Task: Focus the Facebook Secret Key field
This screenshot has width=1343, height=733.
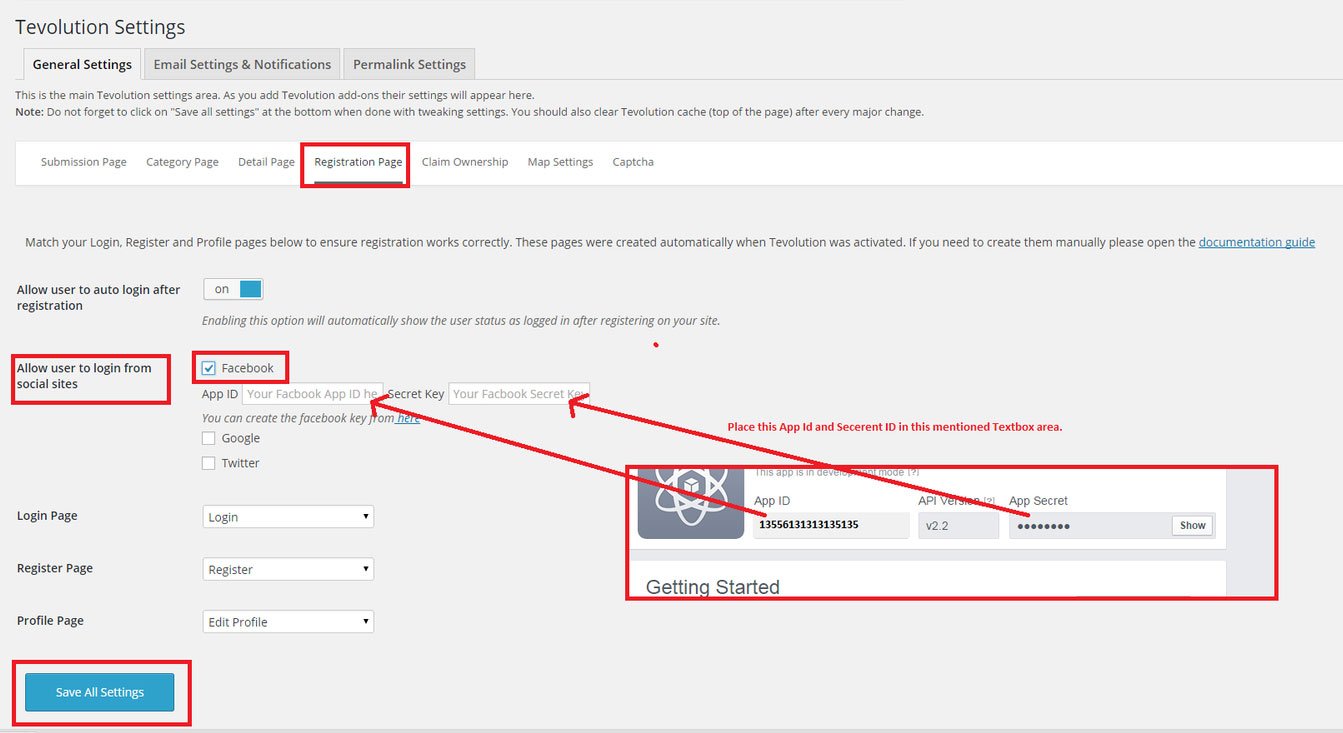Action: (519, 394)
